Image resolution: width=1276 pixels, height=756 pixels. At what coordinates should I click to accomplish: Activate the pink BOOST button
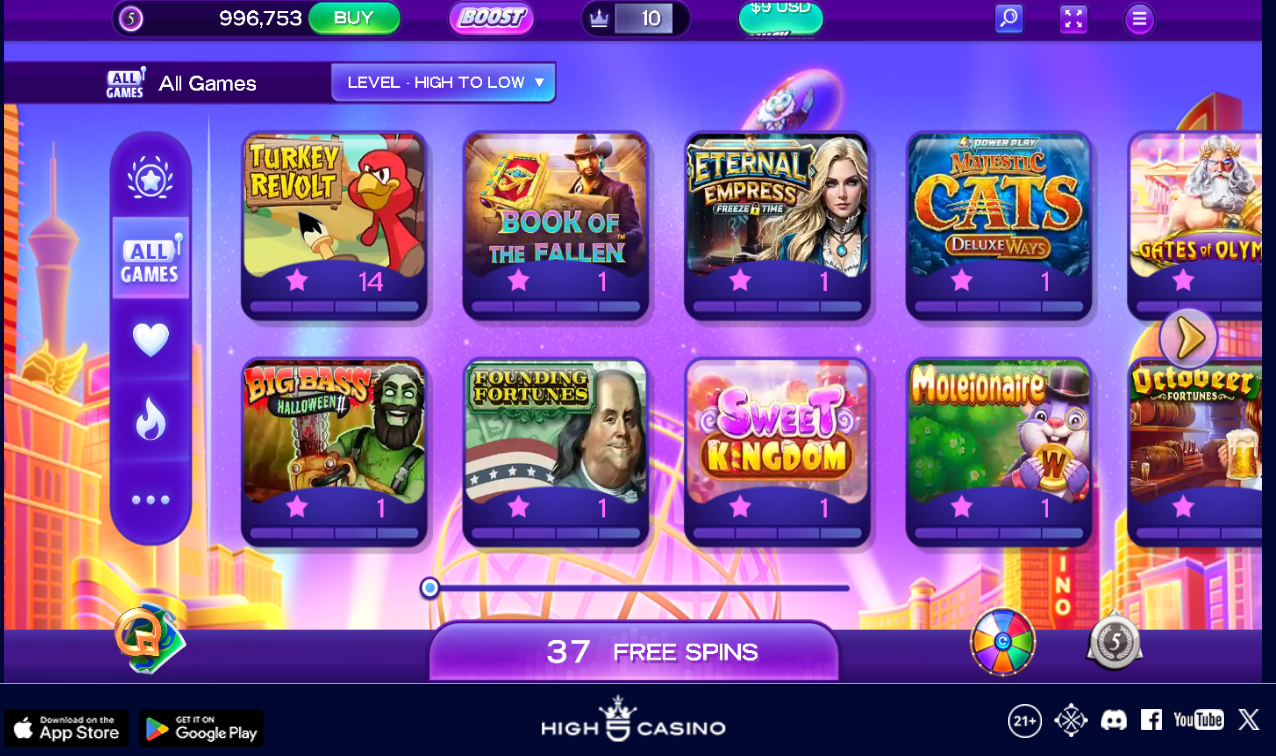pos(492,18)
